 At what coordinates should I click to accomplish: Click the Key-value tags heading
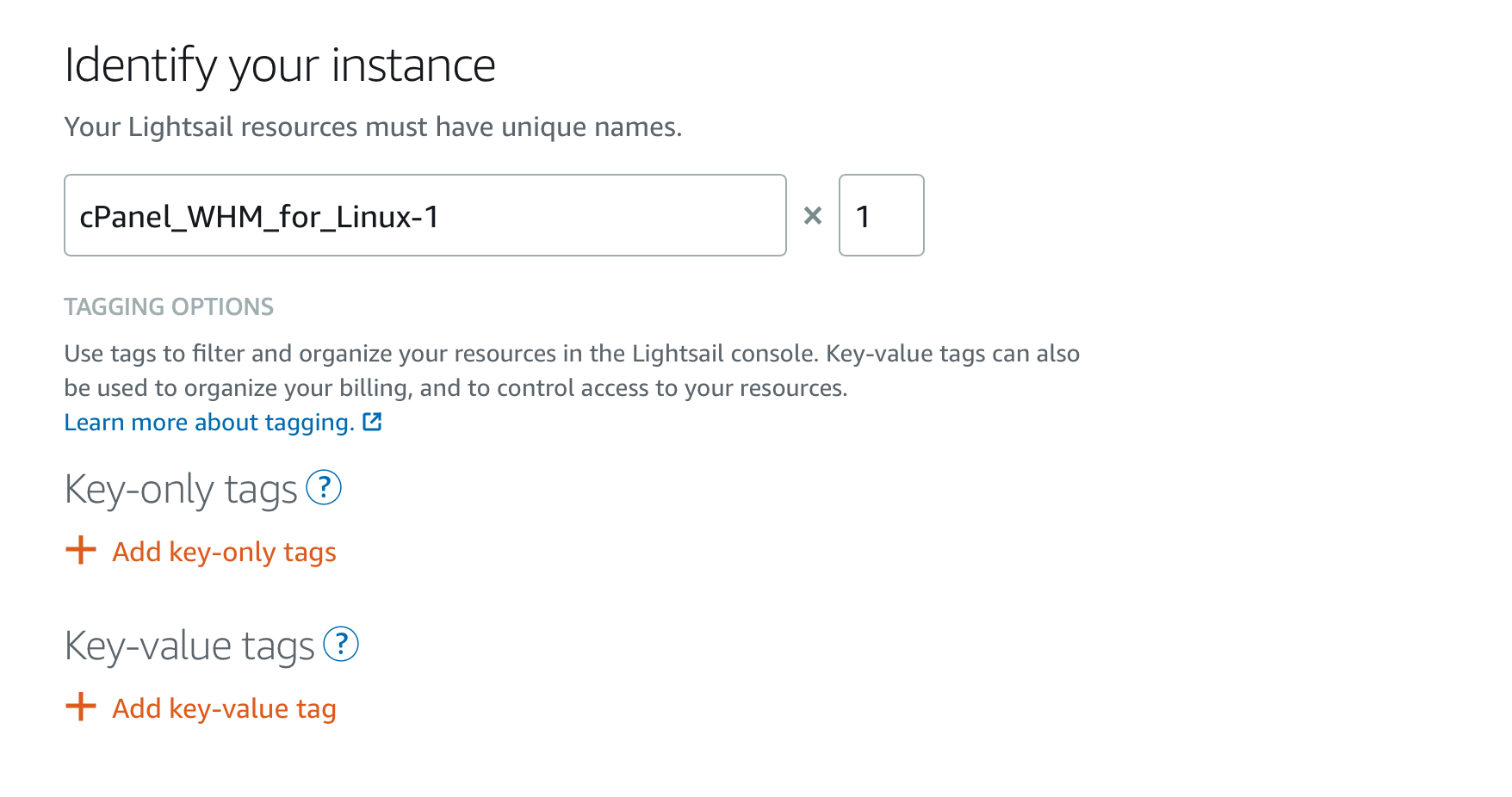pos(189,646)
